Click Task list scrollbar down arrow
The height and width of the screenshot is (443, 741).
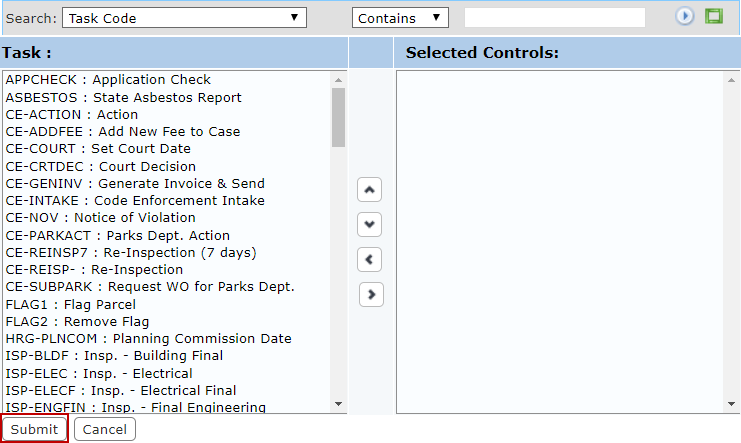[x=338, y=404]
